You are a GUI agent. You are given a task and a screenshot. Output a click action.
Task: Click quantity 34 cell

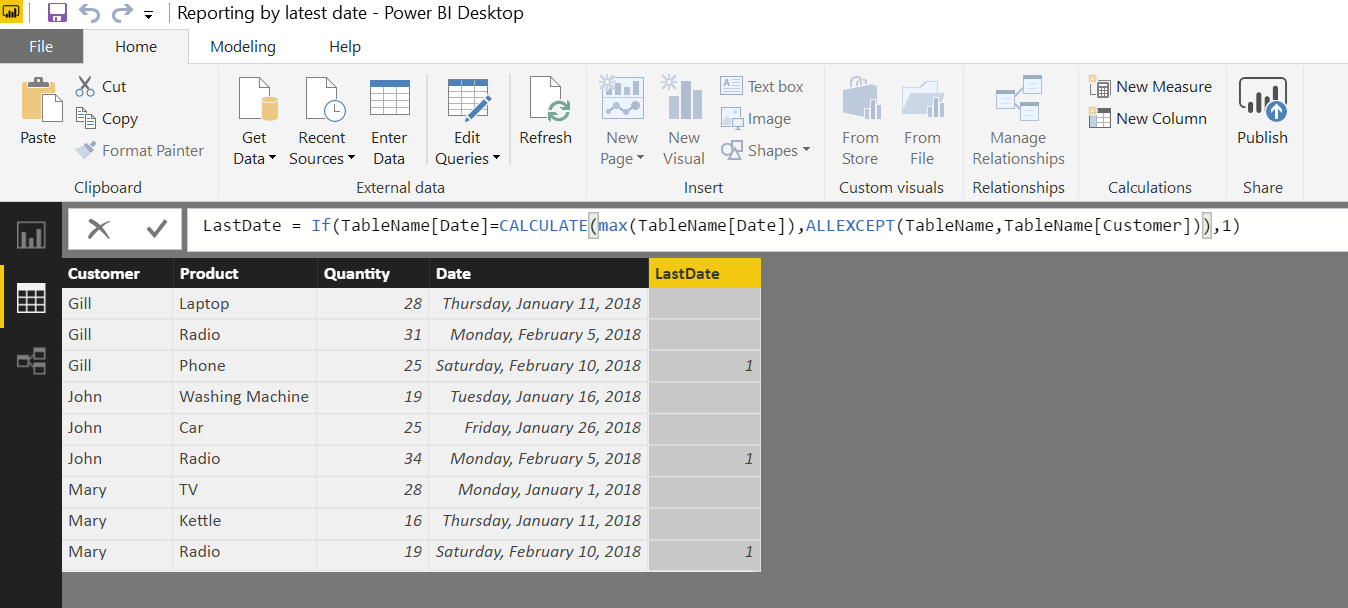pos(372,459)
